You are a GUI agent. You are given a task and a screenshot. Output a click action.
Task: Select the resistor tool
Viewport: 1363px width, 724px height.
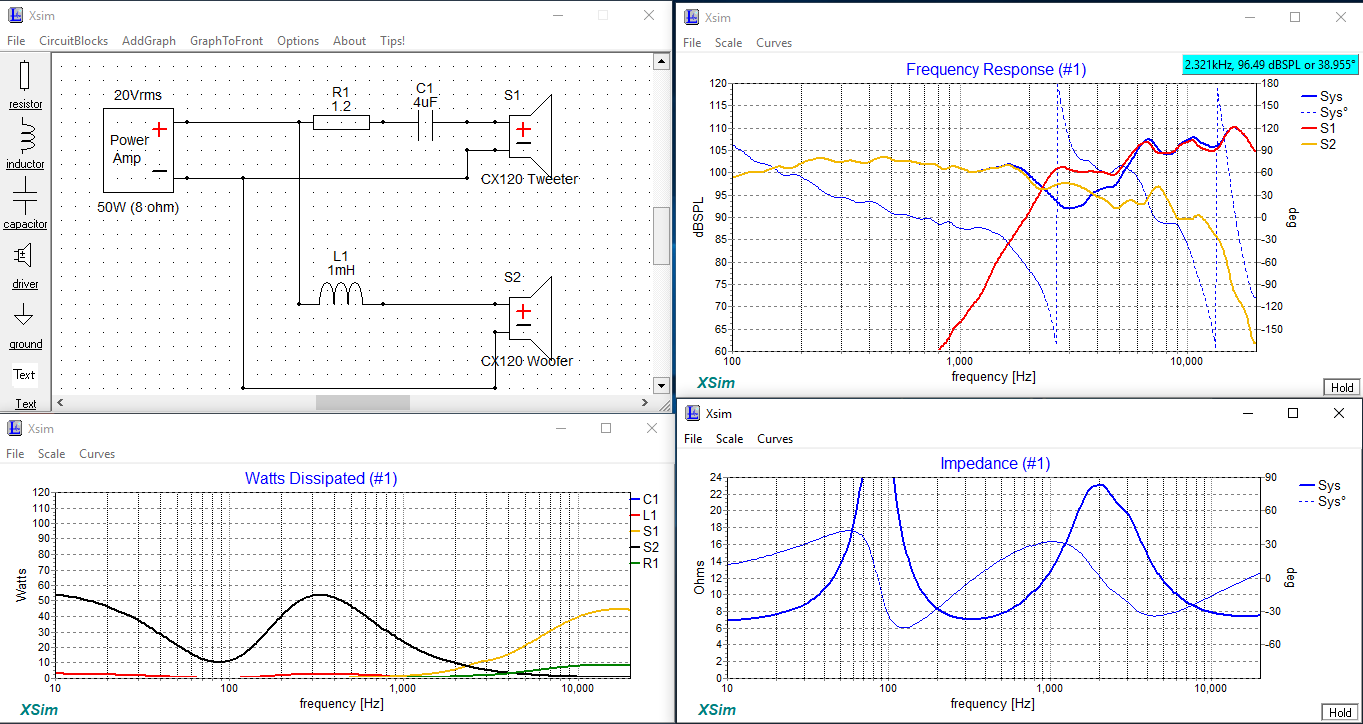(24, 85)
